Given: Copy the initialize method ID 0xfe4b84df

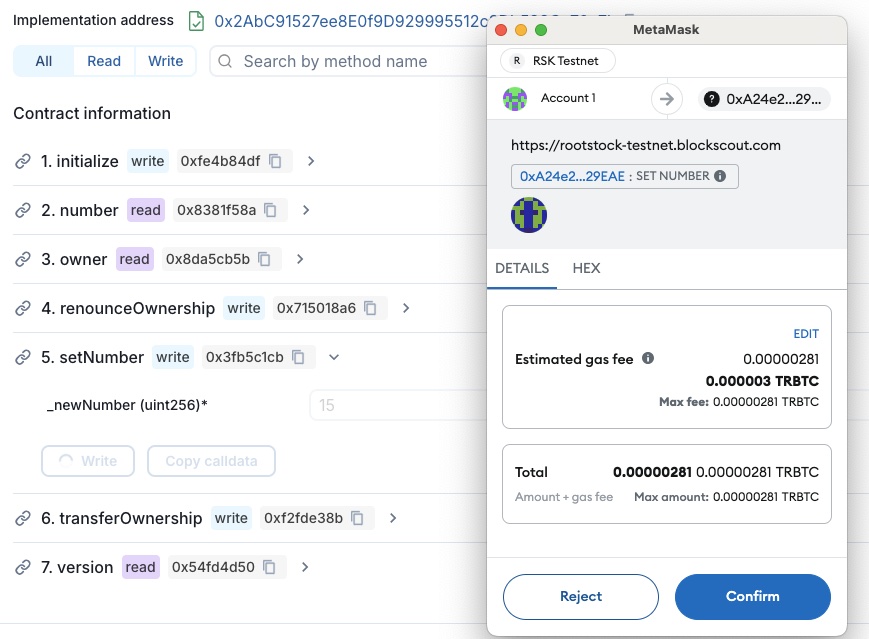Looking at the screenshot, I should [x=276, y=161].
